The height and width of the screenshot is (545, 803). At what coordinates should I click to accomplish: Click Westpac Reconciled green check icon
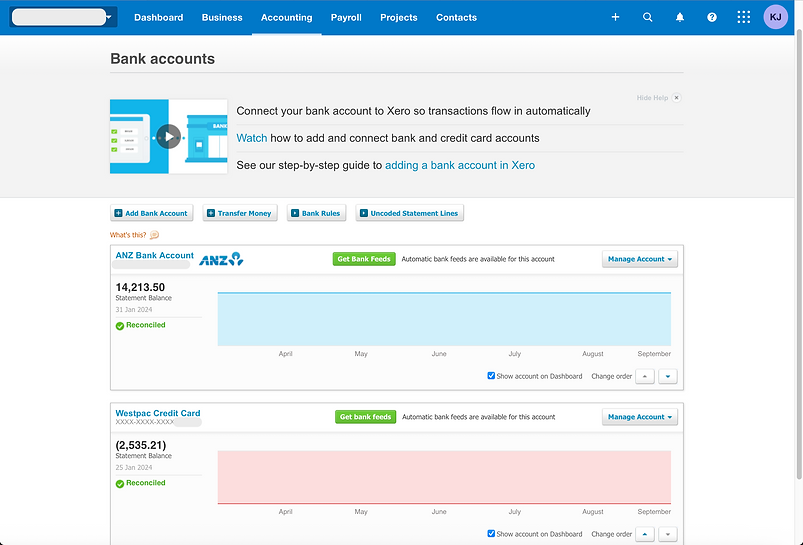[120, 484]
